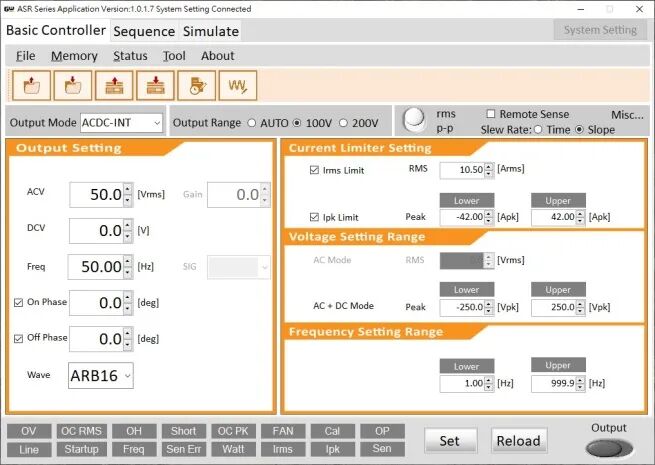The width and height of the screenshot is (655, 465).
Task: Open the Output Mode ACDC-INT dropdown
Action: (121, 123)
